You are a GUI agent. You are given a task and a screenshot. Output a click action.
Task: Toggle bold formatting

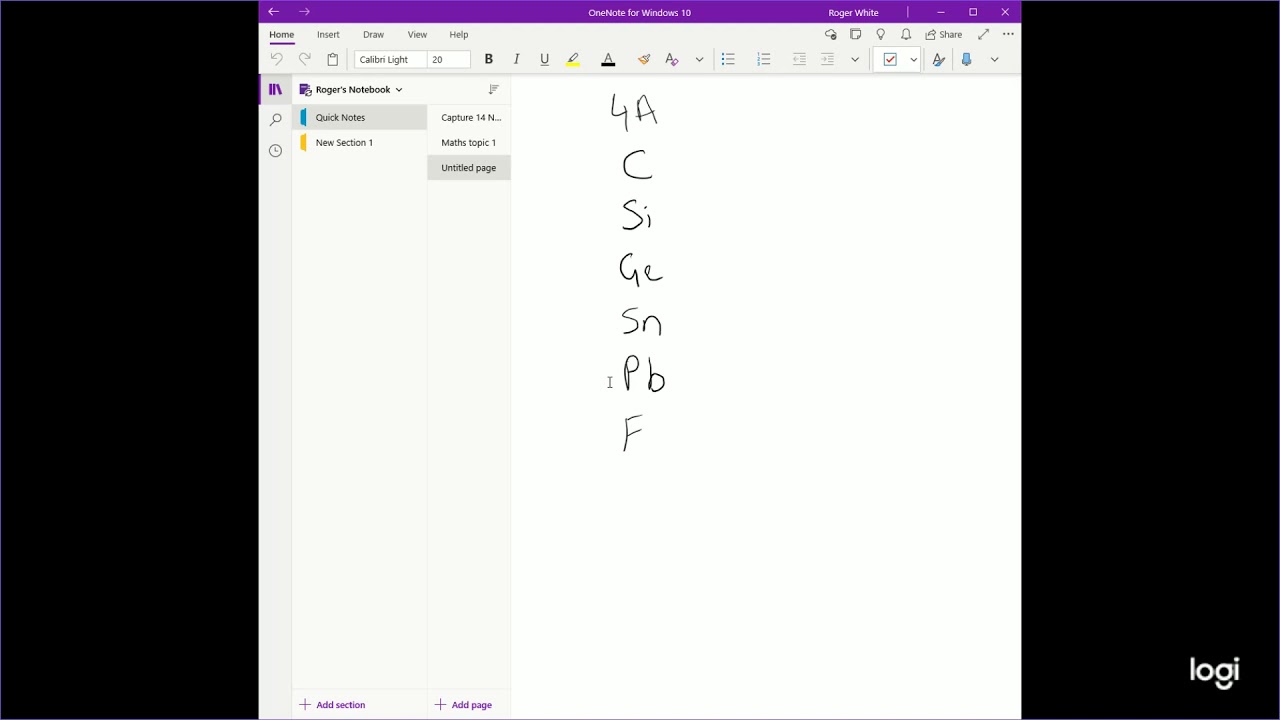pyautogui.click(x=489, y=60)
